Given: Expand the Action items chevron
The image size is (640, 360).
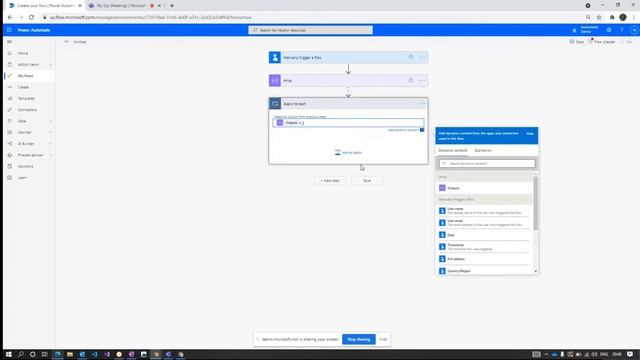Looking at the screenshot, I should (x=51, y=64).
